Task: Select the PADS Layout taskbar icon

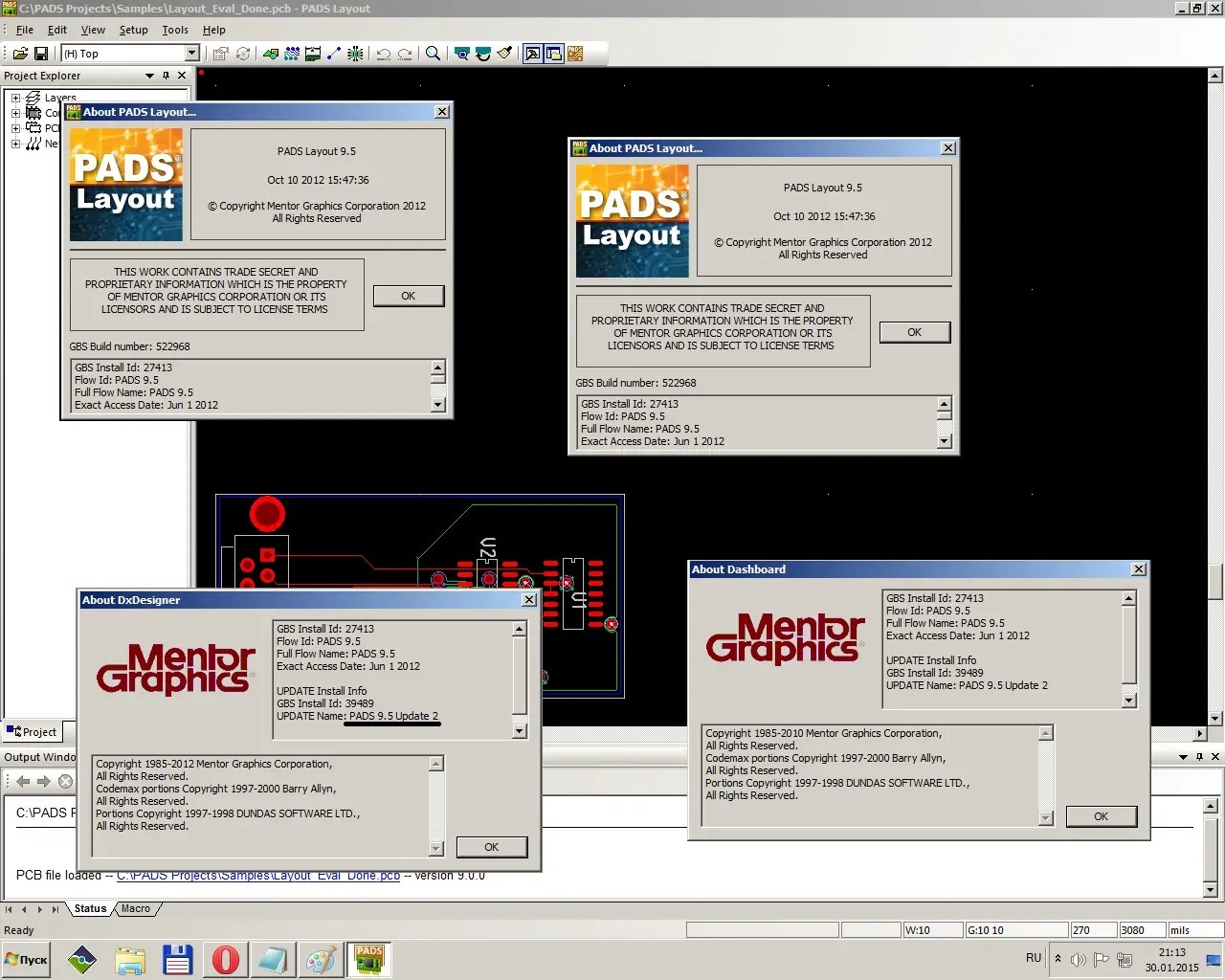Action: tap(369, 957)
